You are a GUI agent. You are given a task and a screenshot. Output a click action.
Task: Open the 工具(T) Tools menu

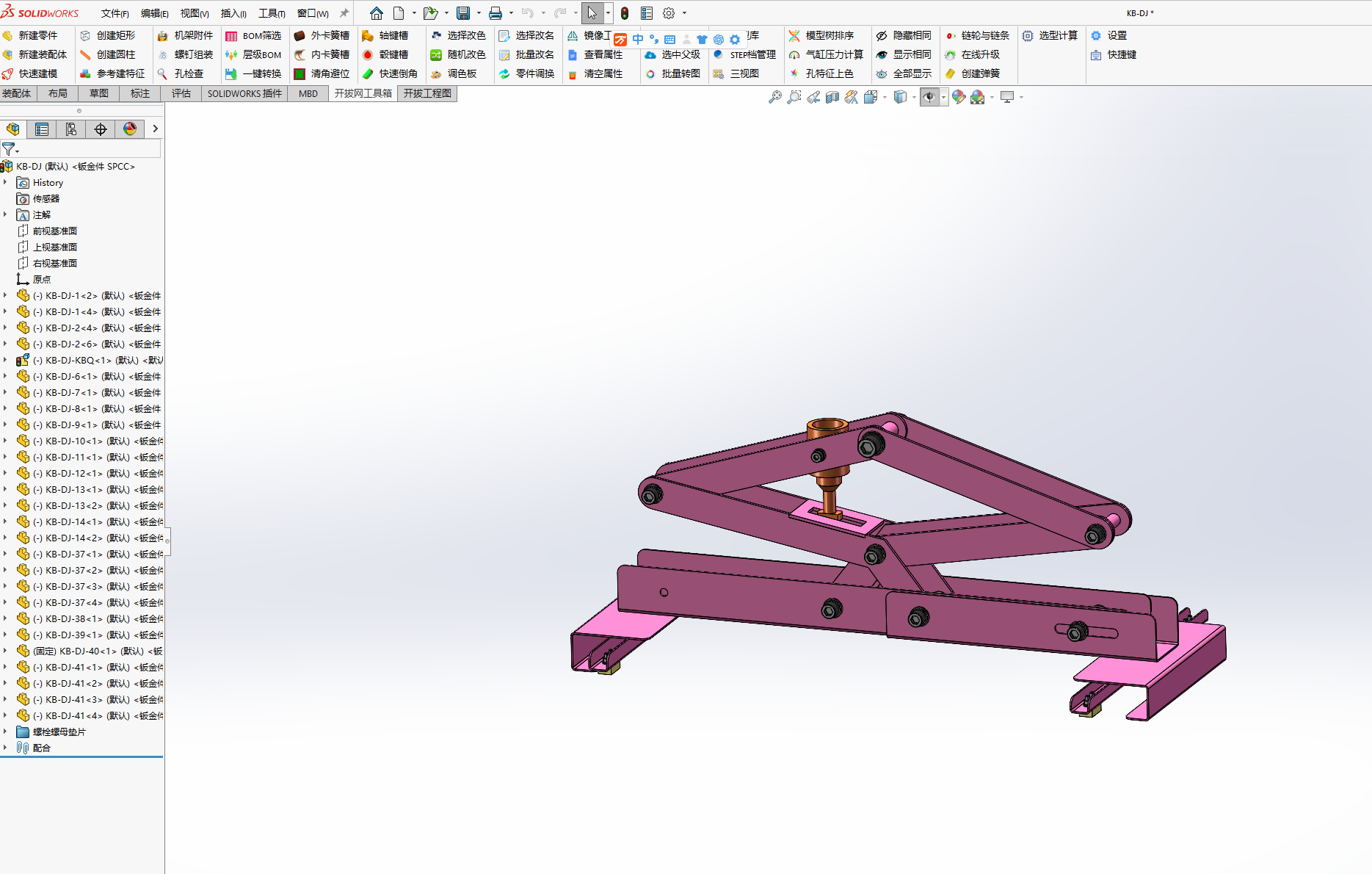pyautogui.click(x=272, y=13)
